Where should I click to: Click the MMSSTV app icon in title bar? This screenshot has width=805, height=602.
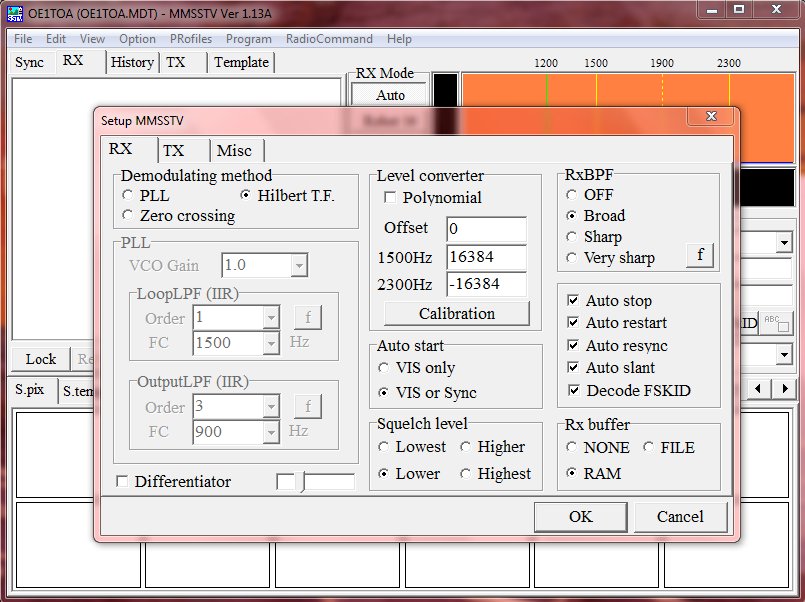coord(14,10)
